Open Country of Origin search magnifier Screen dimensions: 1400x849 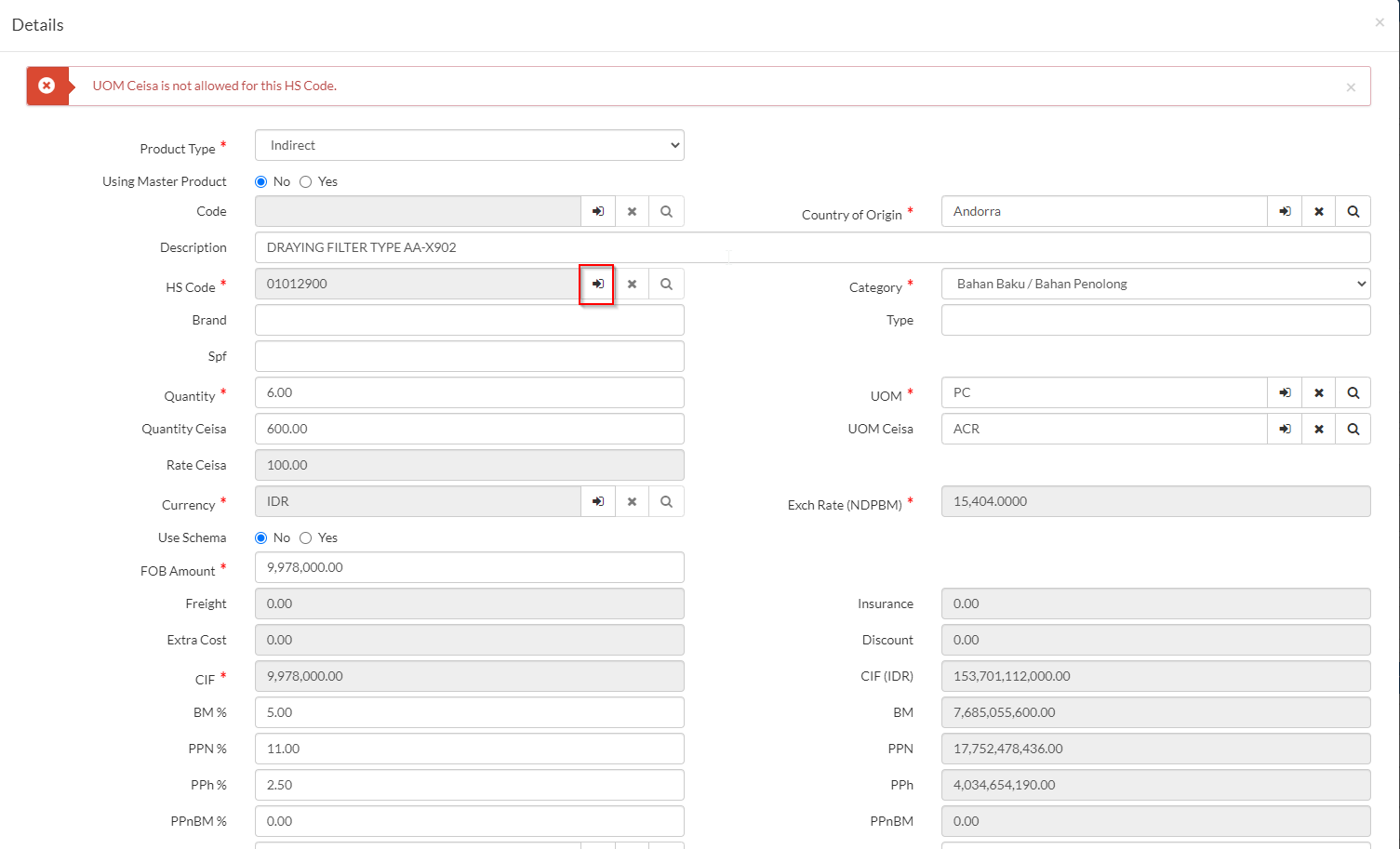coord(1353,212)
